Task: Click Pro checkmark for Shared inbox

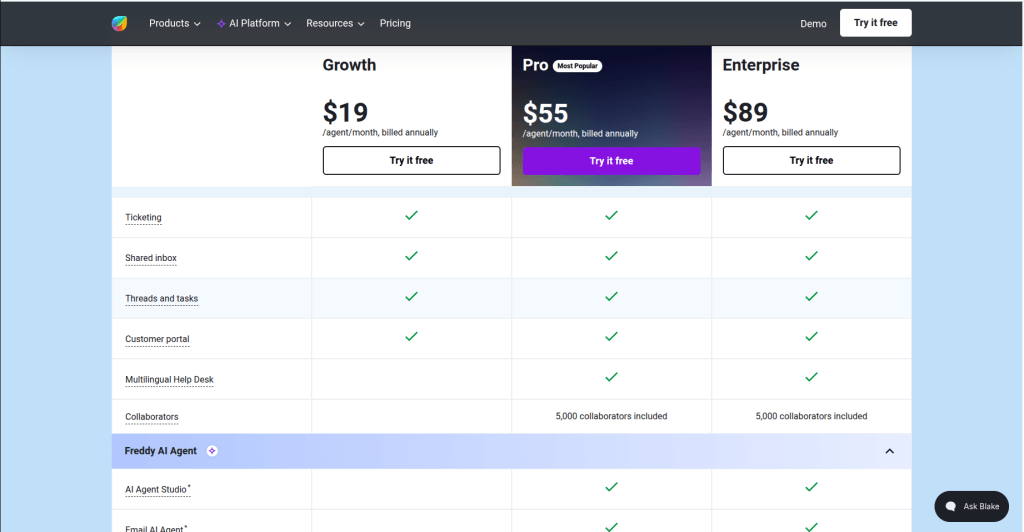Action: [x=611, y=256]
